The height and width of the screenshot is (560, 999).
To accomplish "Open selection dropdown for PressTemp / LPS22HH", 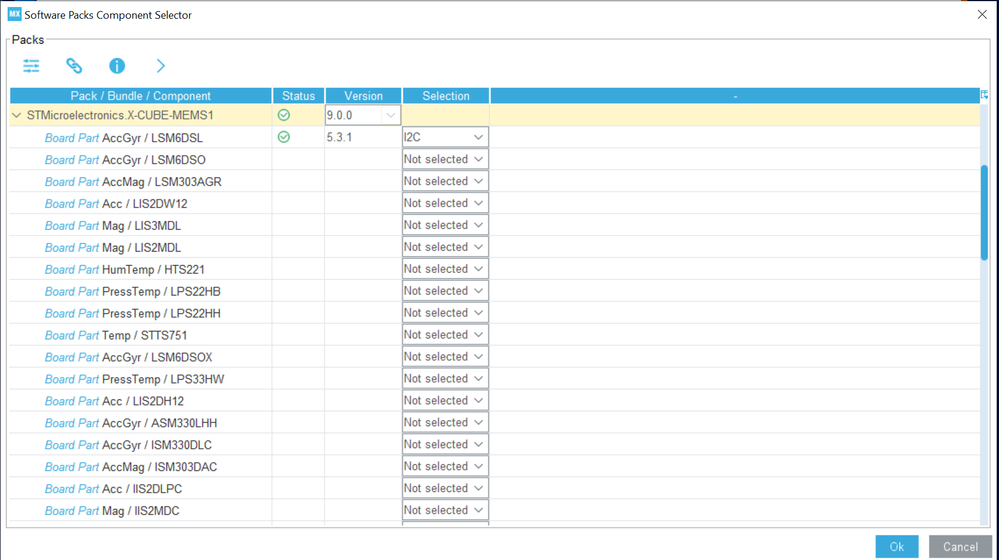I will (x=445, y=313).
